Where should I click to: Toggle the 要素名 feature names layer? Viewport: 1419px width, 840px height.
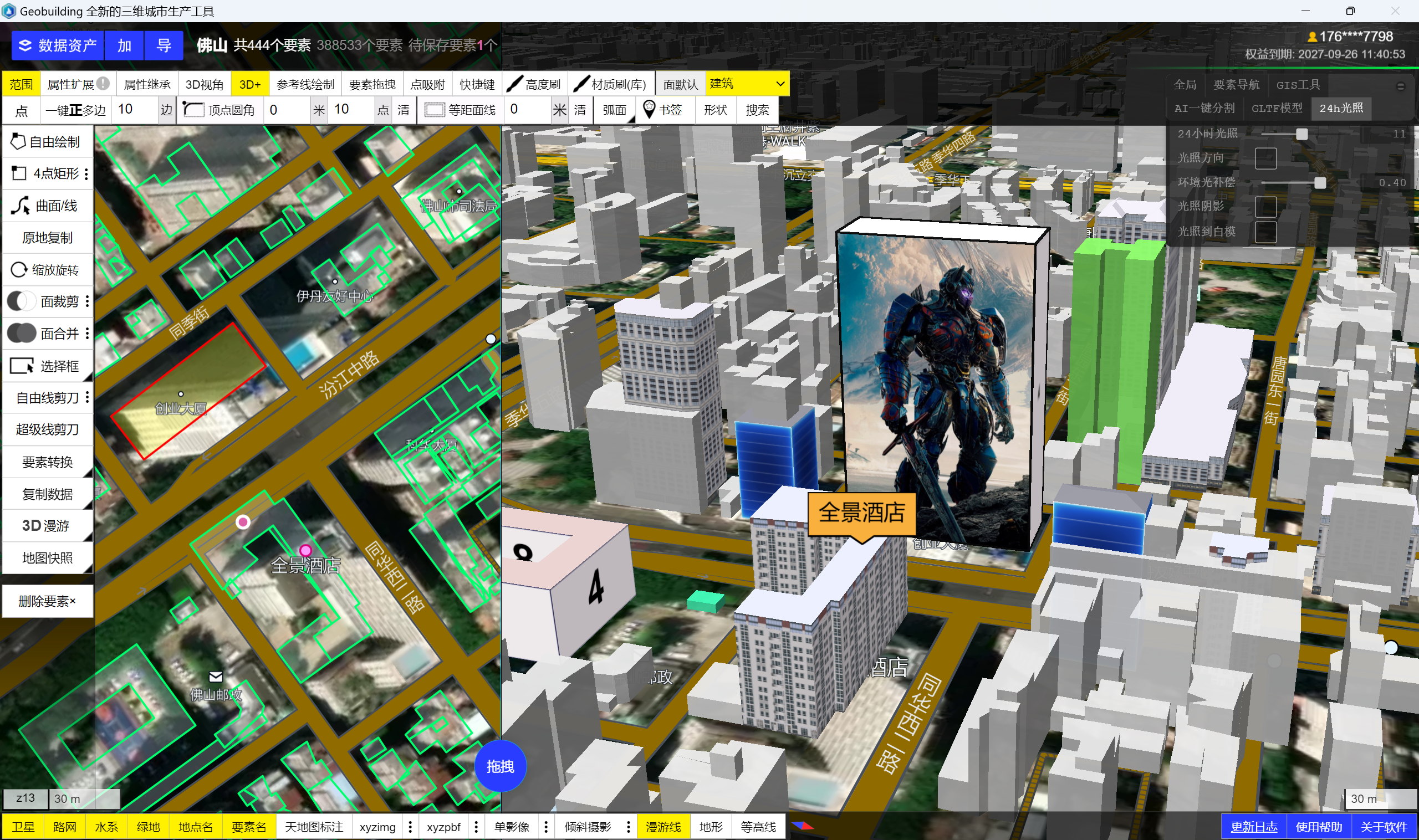(248, 826)
